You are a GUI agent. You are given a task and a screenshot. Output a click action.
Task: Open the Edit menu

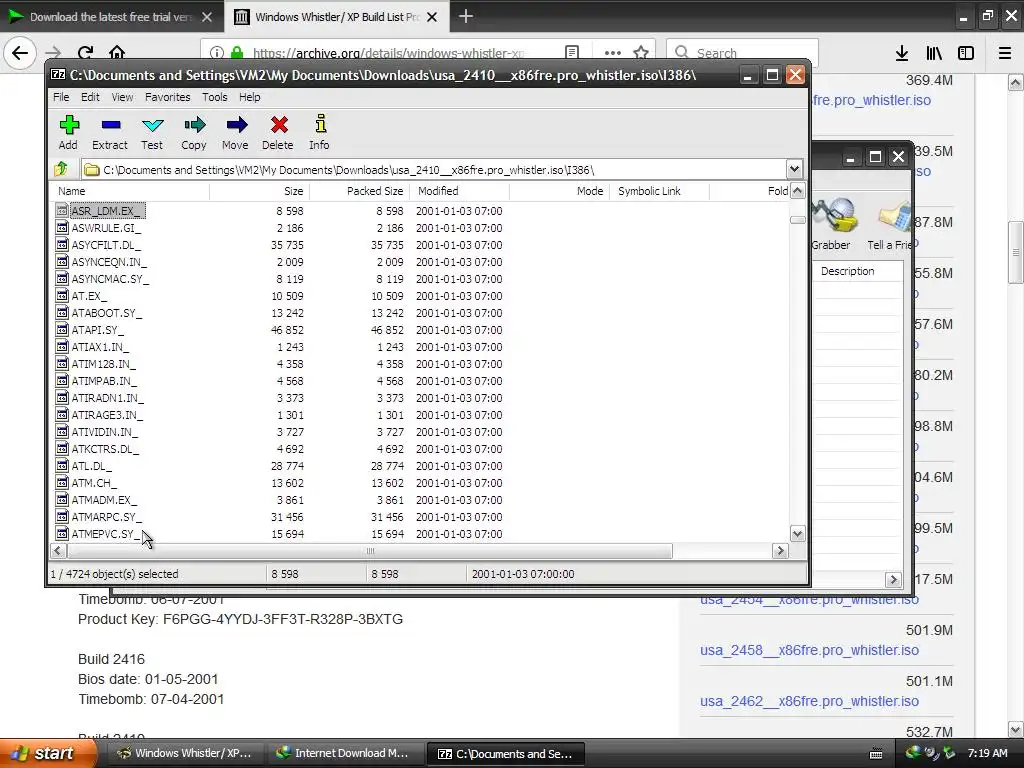(90, 97)
